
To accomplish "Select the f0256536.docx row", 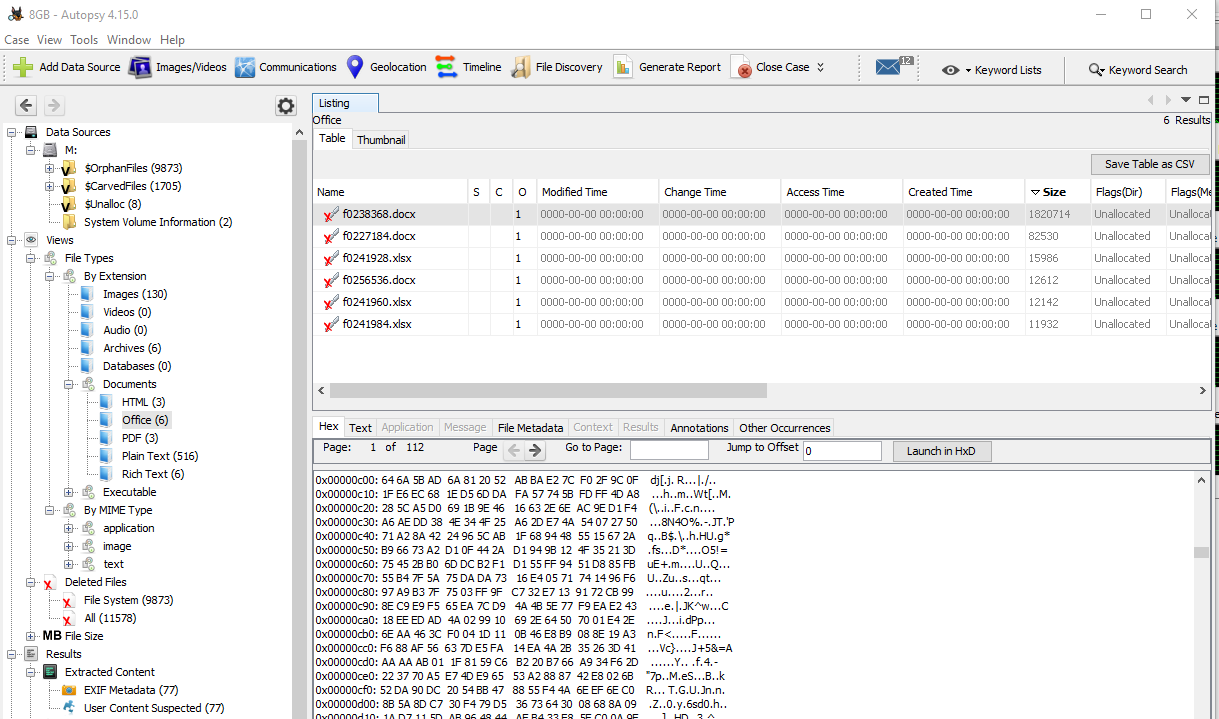I will point(762,280).
